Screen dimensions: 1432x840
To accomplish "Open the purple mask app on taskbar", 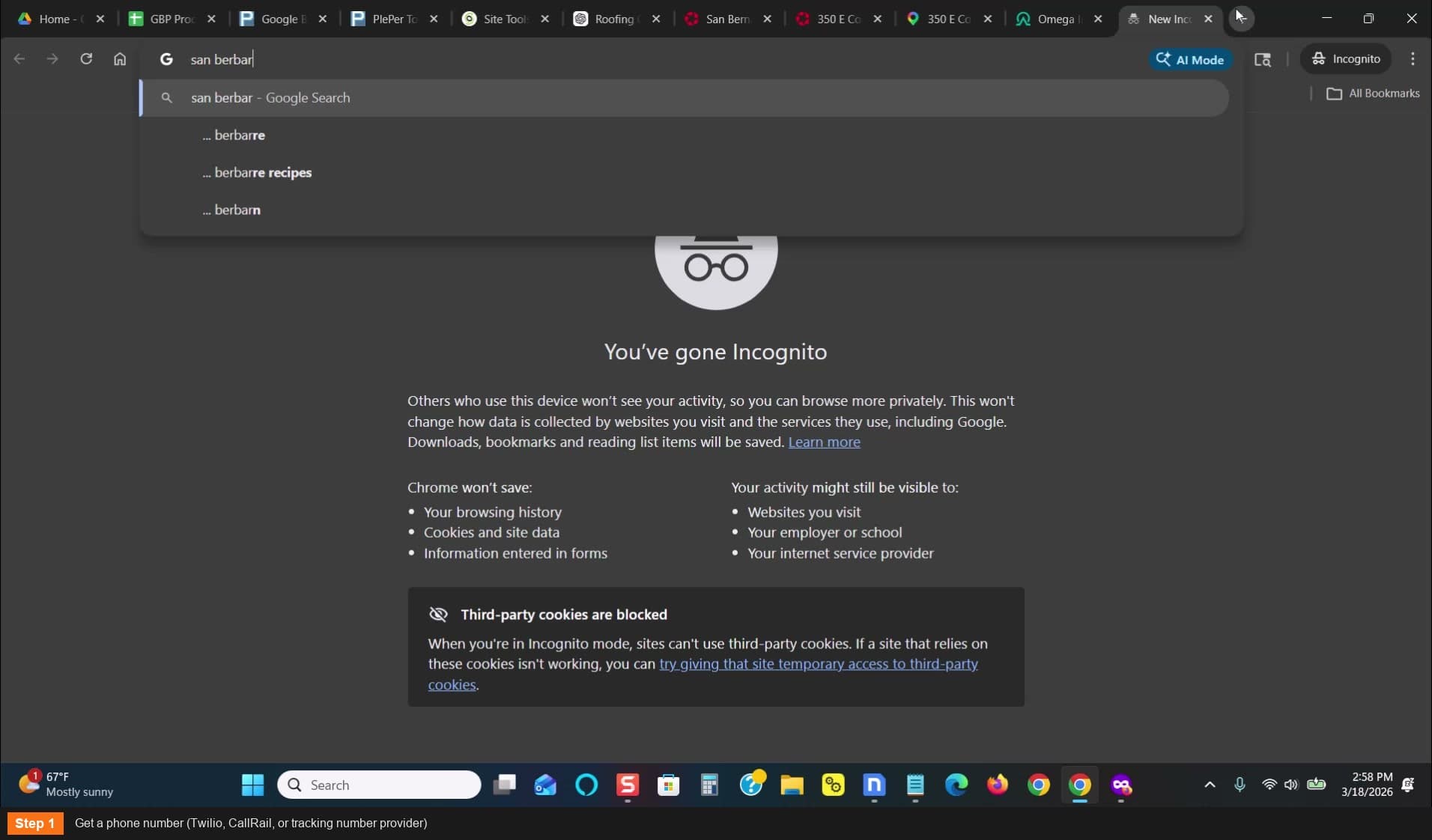I will [1121, 785].
